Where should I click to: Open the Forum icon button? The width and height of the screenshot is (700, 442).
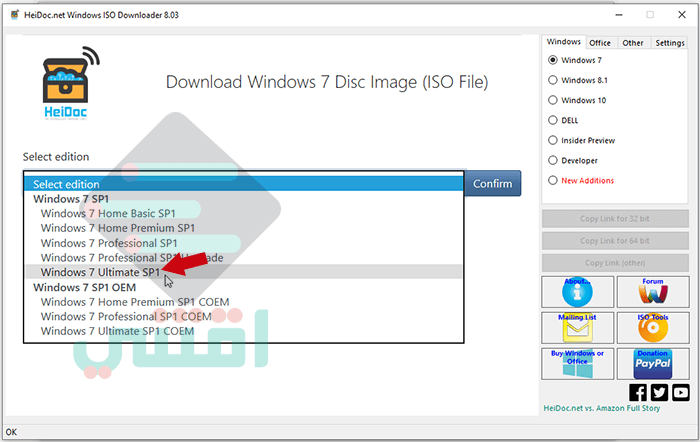[653, 292]
